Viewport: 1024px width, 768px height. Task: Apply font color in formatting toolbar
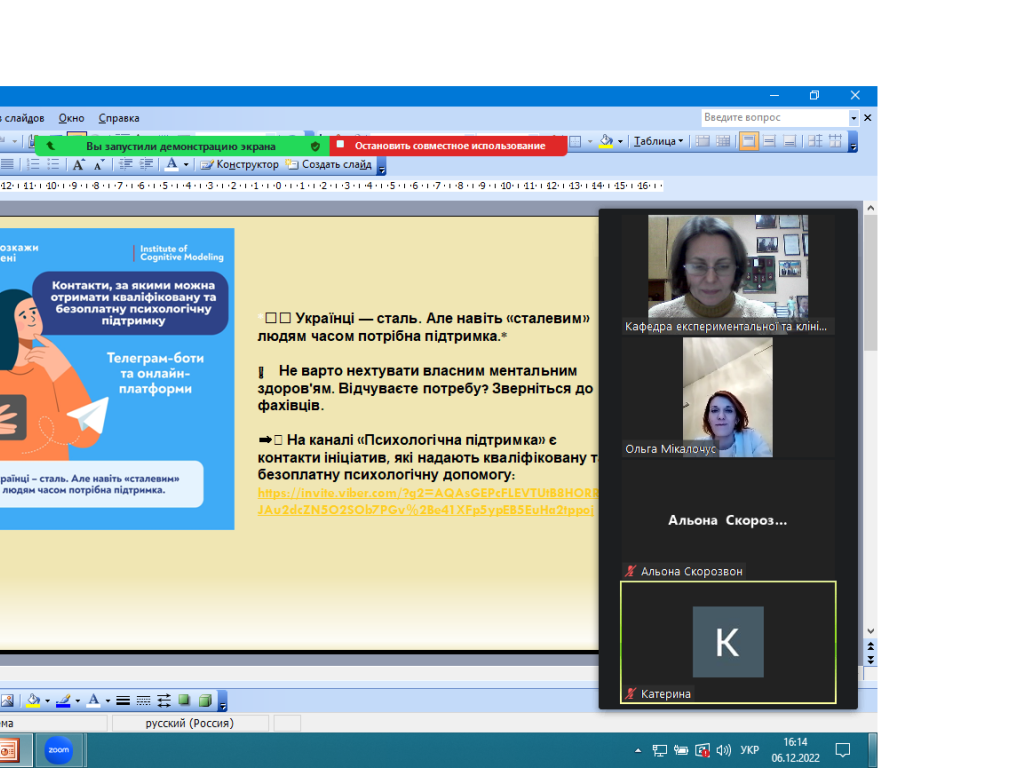click(x=171, y=165)
